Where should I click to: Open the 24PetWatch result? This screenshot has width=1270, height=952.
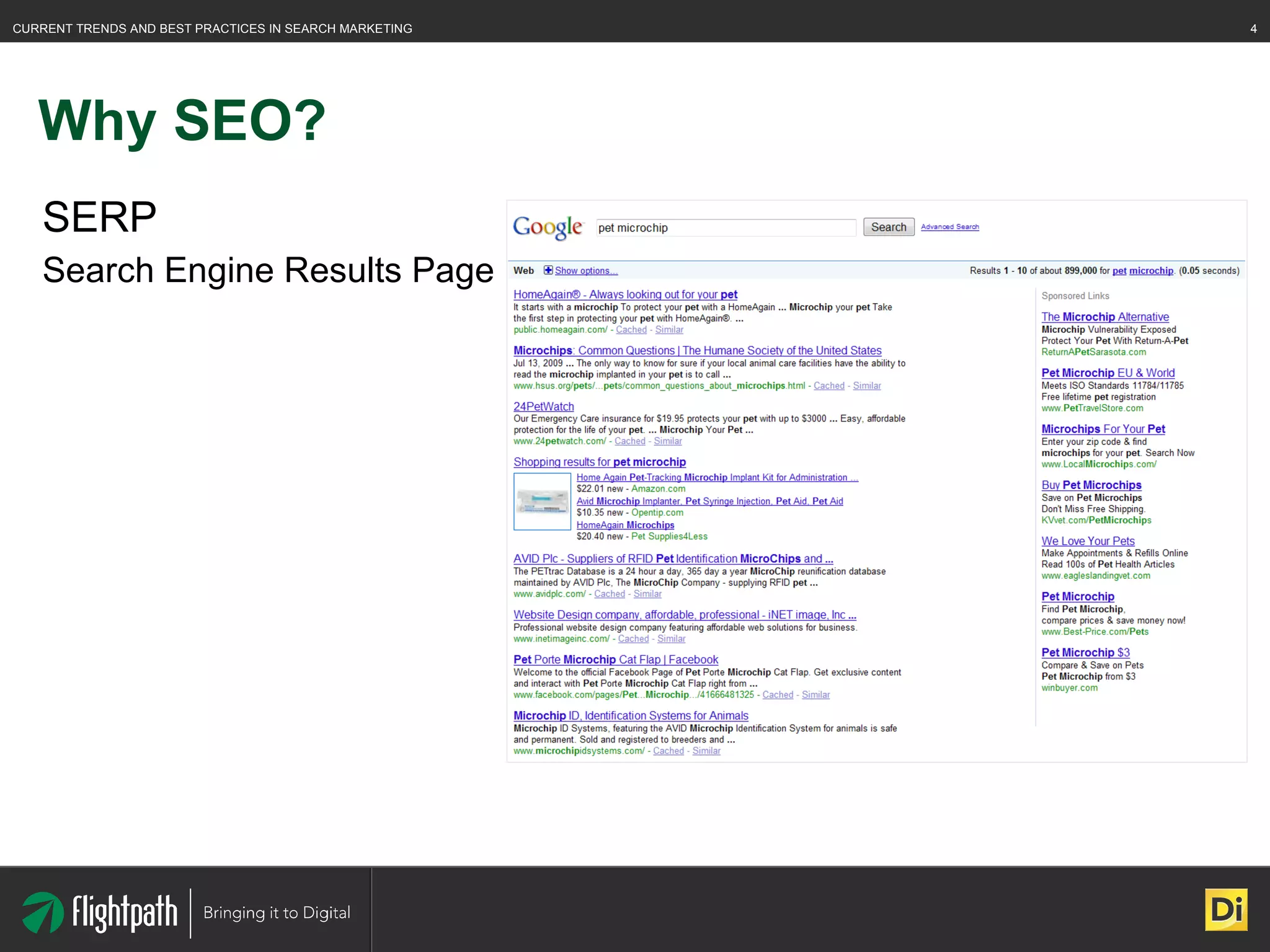[x=544, y=407]
